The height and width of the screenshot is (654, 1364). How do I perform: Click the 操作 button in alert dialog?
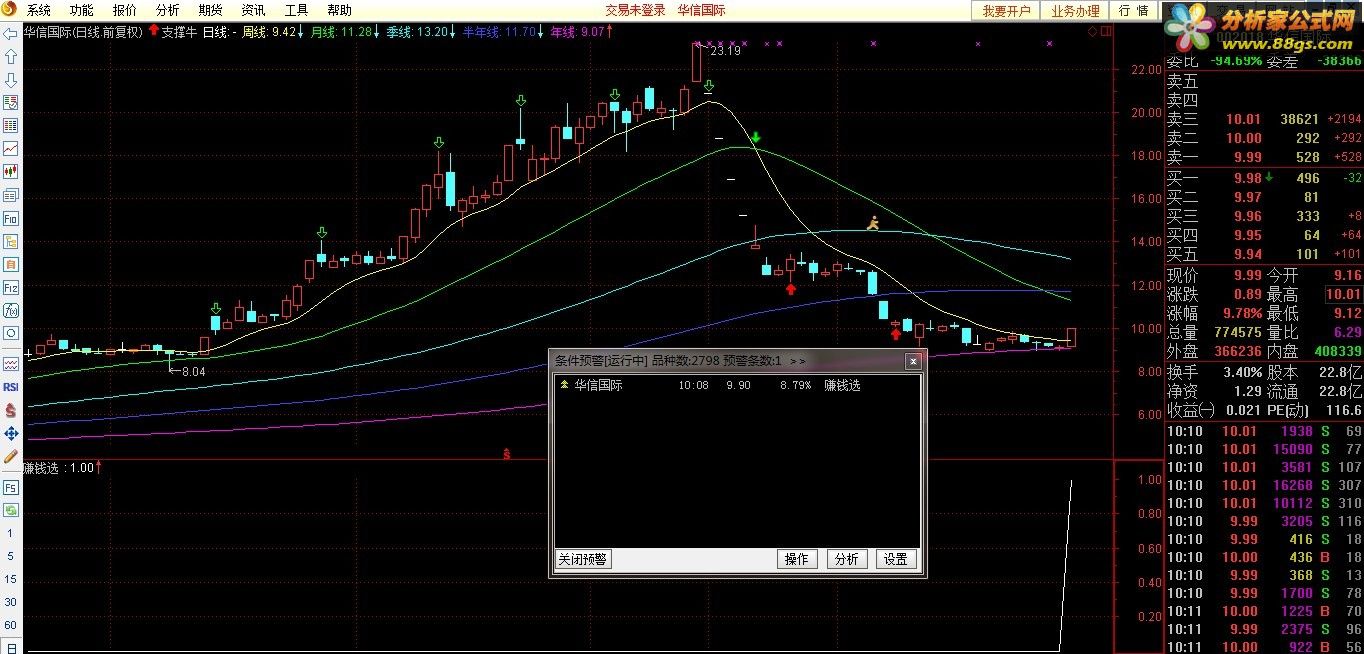(797, 559)
